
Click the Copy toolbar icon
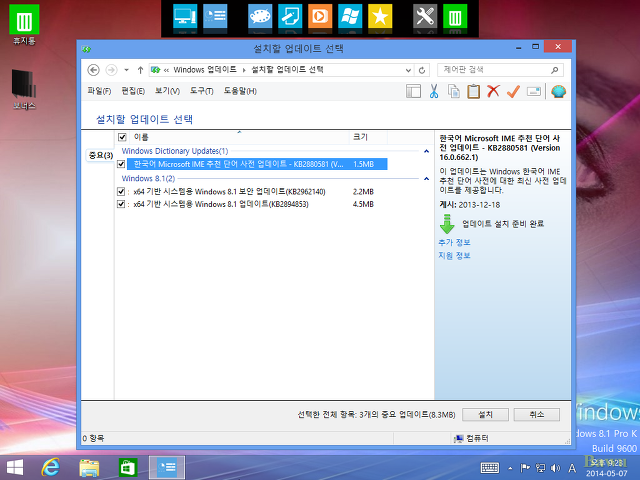pyautogui.click(x=453, y=91)
